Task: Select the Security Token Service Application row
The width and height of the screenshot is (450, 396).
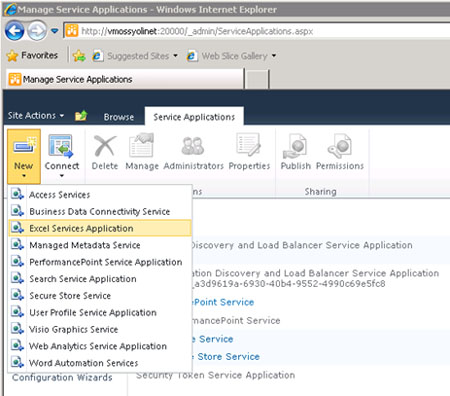Action: coord(216,375)
